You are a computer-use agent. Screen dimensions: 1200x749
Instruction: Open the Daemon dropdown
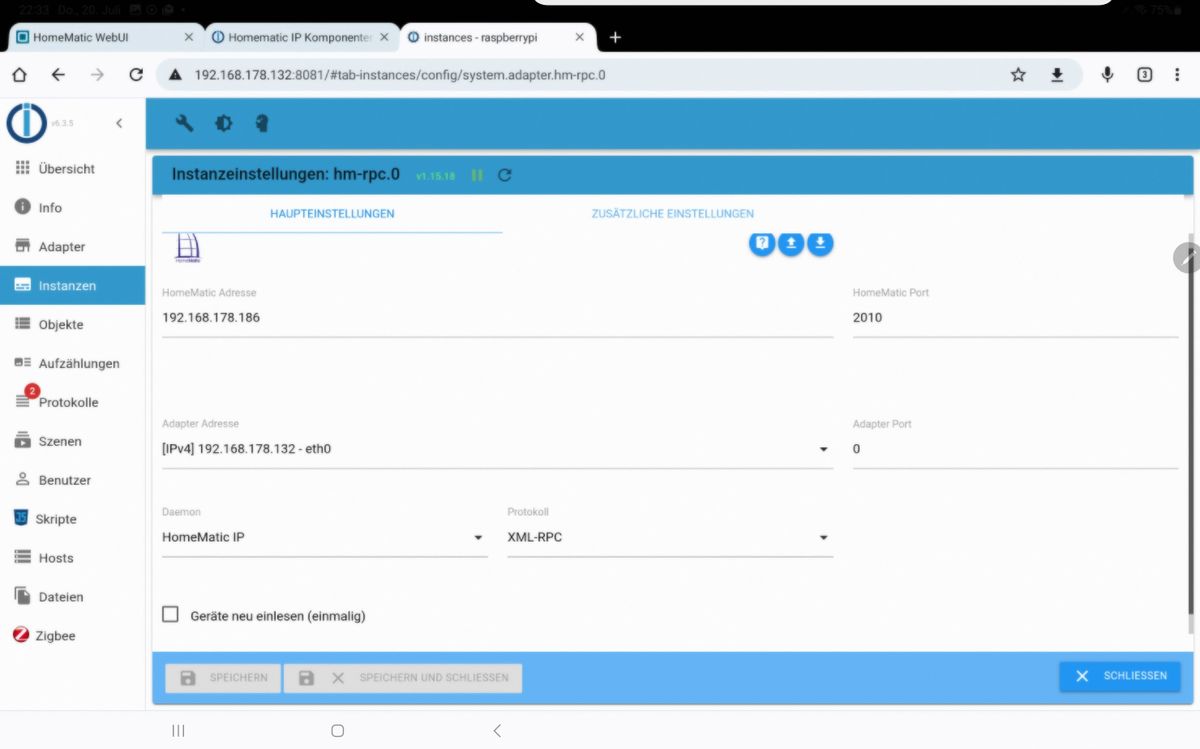coord(324,537)
